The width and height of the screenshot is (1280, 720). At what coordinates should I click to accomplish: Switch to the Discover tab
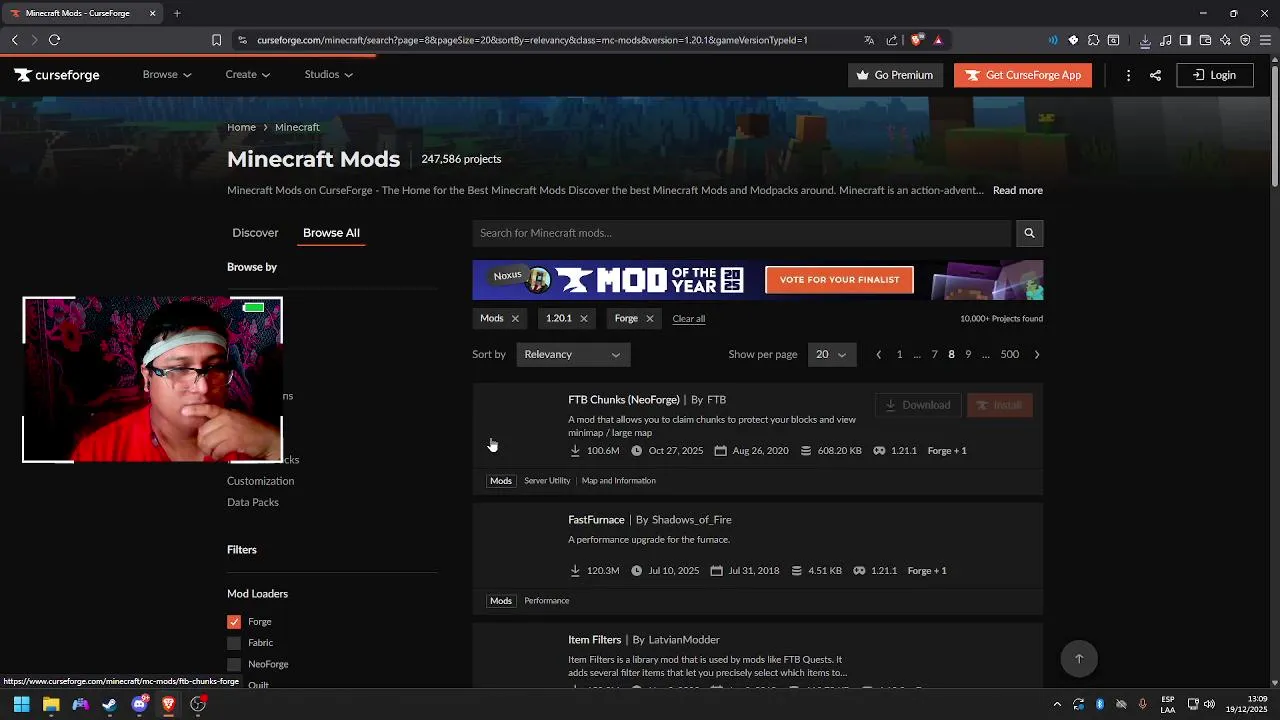click(255, 233)
